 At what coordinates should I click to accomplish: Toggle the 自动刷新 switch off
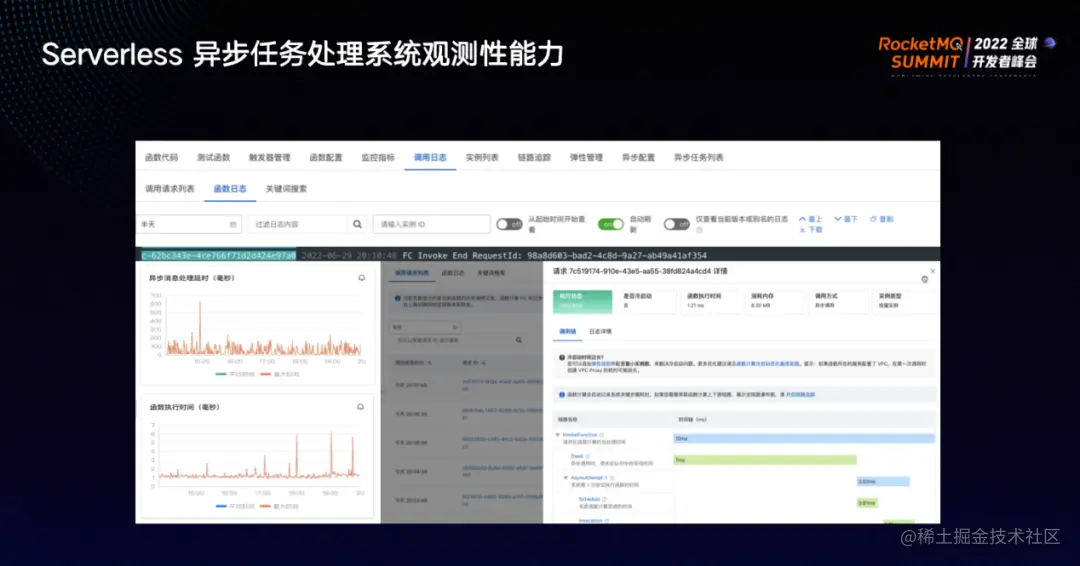[610, 224]
